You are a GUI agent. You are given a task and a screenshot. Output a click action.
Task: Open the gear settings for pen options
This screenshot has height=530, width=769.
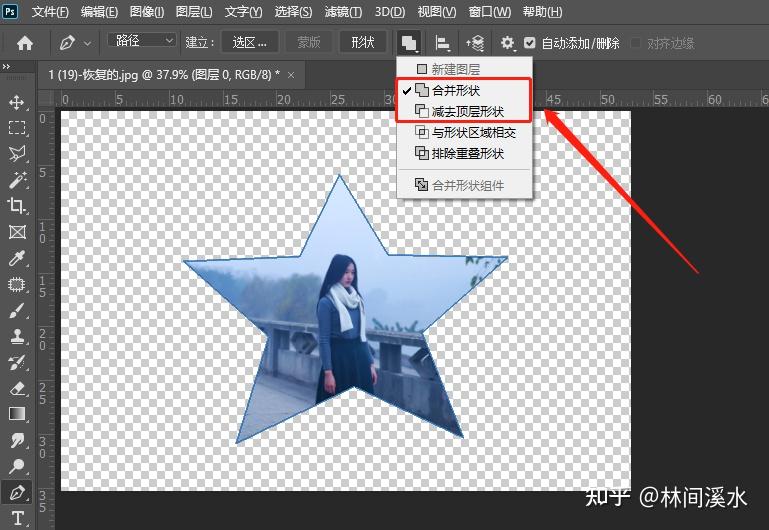point(508,43)
